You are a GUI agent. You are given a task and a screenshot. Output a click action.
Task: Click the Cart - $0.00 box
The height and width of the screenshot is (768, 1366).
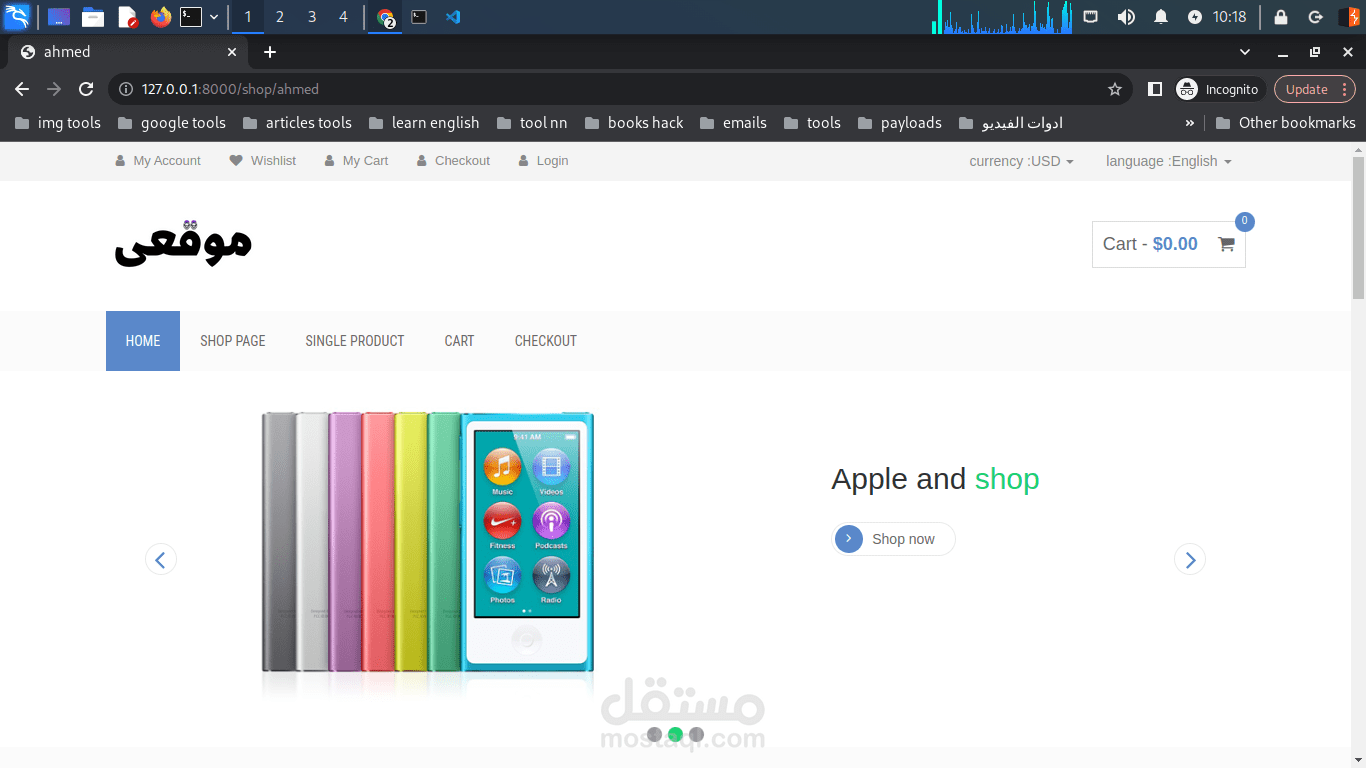click(x=1169, y=244)
